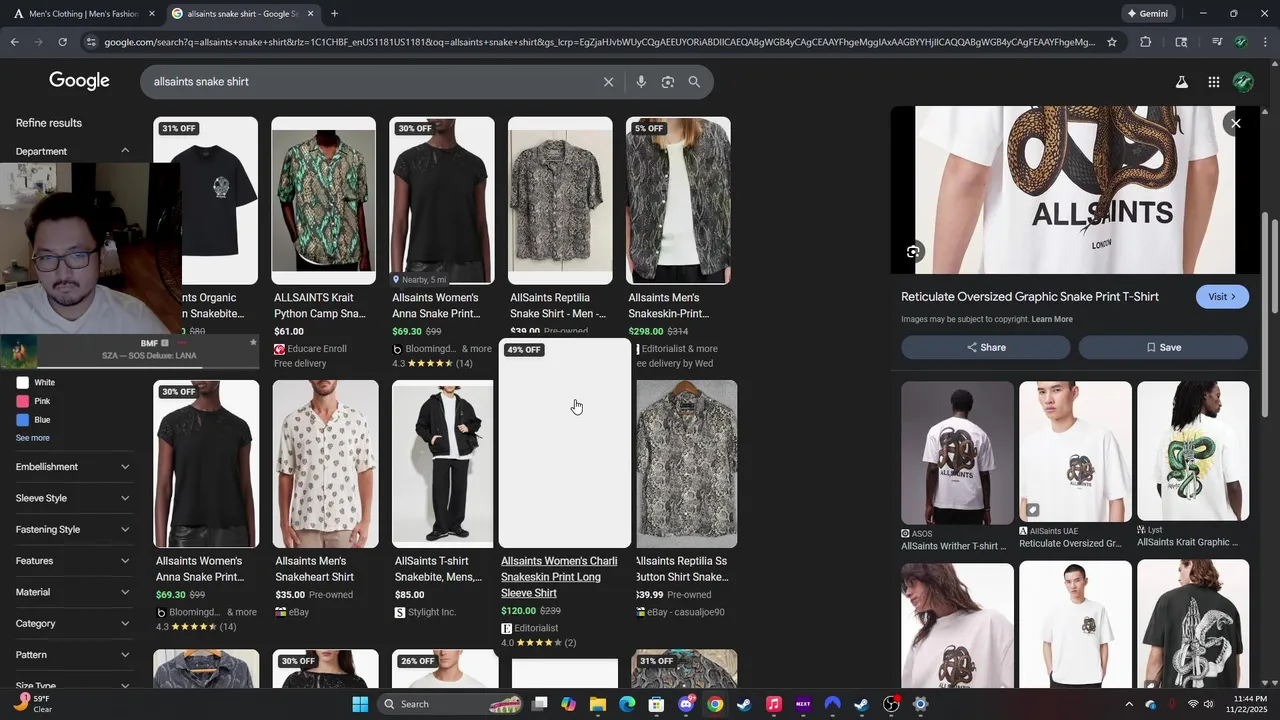Expand the Fastening Style filter
The width and height of the screenshot is (1280, 720).
[72, 530]
